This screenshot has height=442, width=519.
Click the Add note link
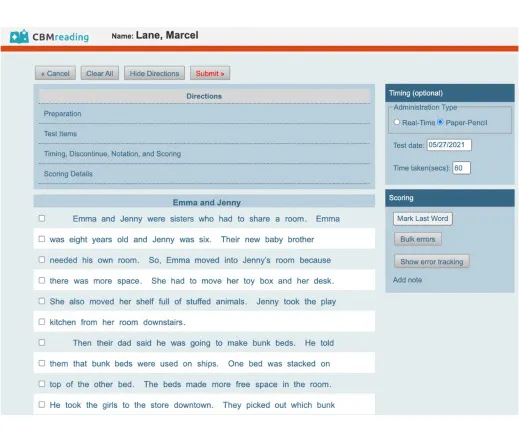[407, 280]
